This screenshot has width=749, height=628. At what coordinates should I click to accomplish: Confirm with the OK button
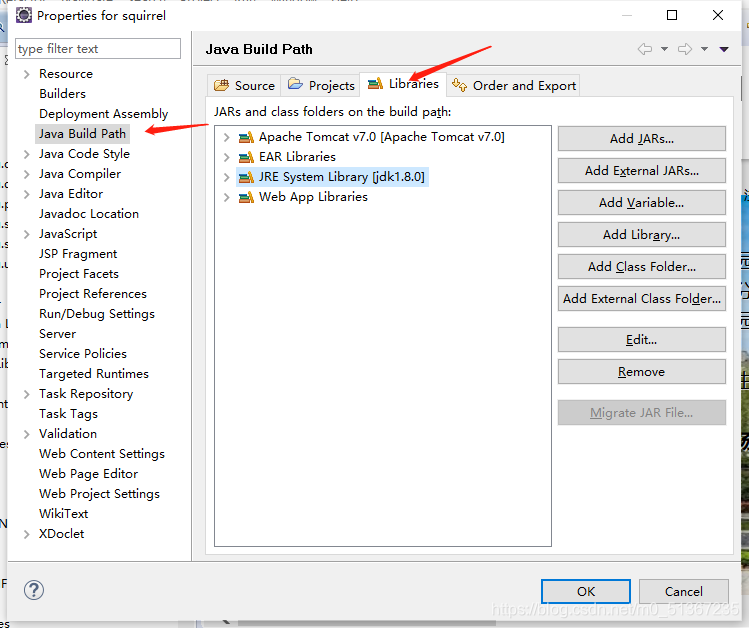click(x=586, y=591)
